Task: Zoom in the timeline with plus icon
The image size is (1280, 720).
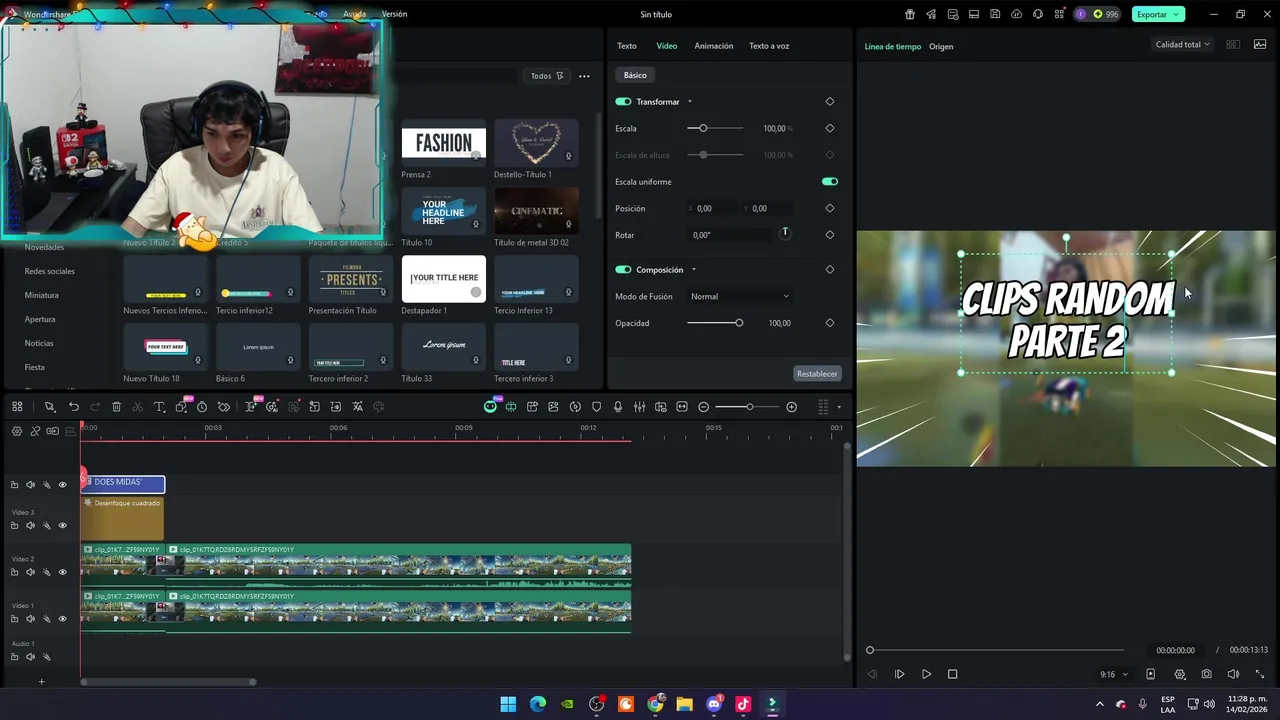Action: pyautogui.click(x=792, y=407)
